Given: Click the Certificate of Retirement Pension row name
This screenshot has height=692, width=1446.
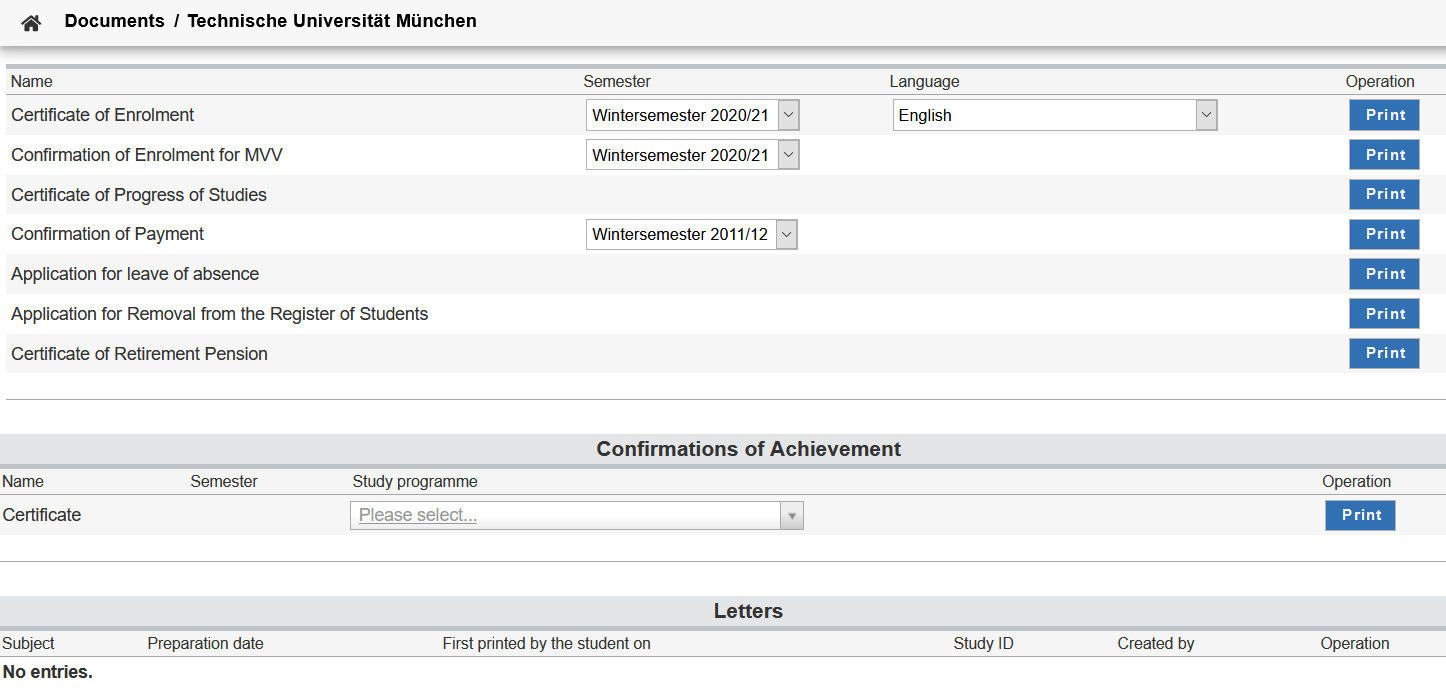Looking at the screenshot, I should point(139,354).
